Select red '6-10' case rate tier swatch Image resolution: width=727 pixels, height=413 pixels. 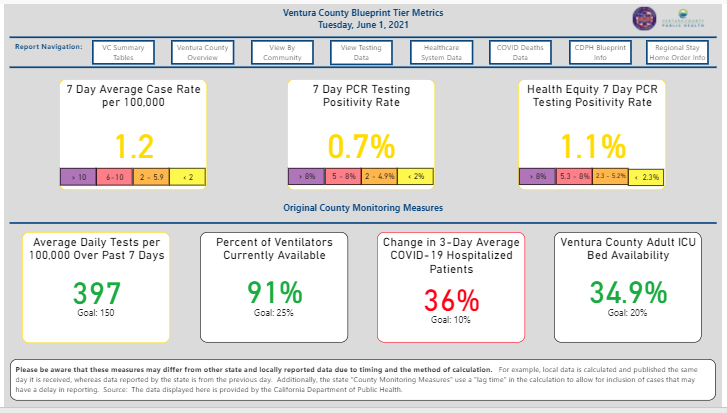click(115, 177)
